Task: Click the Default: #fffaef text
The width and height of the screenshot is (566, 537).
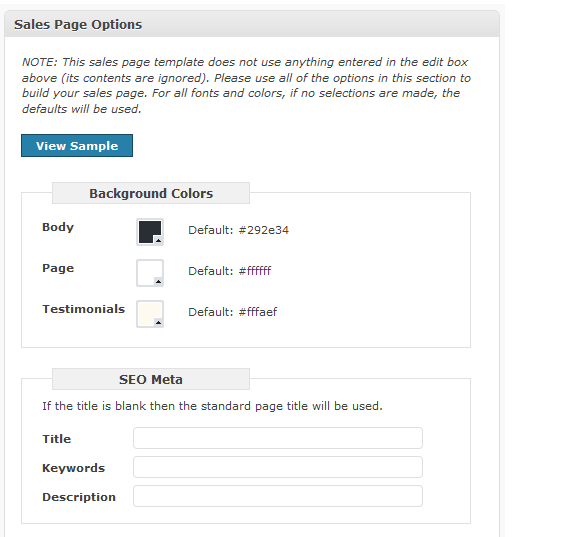Action: 233,312
